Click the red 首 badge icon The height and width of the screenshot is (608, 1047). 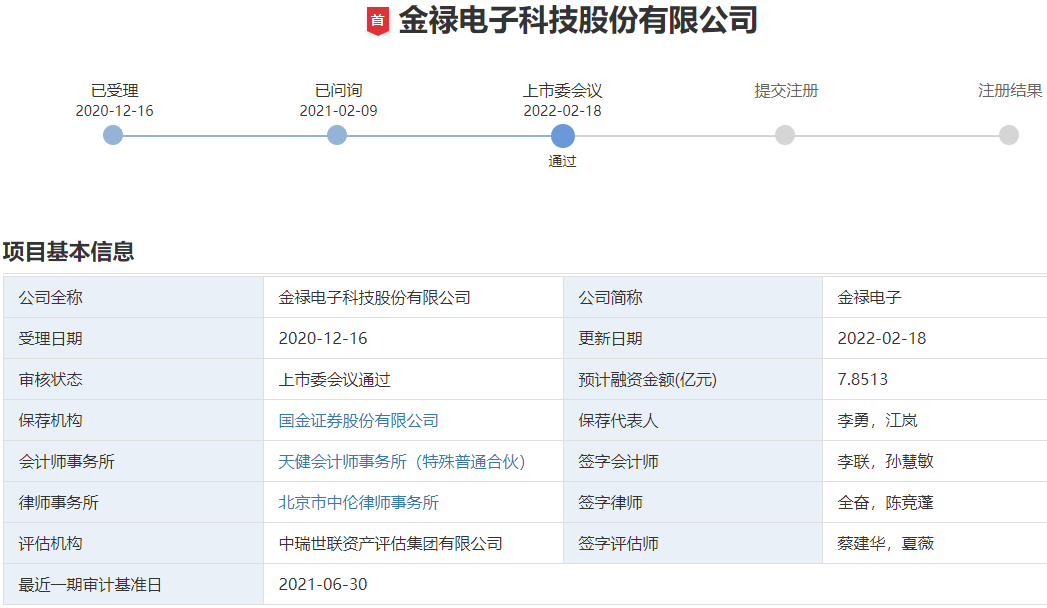point(377,19)
